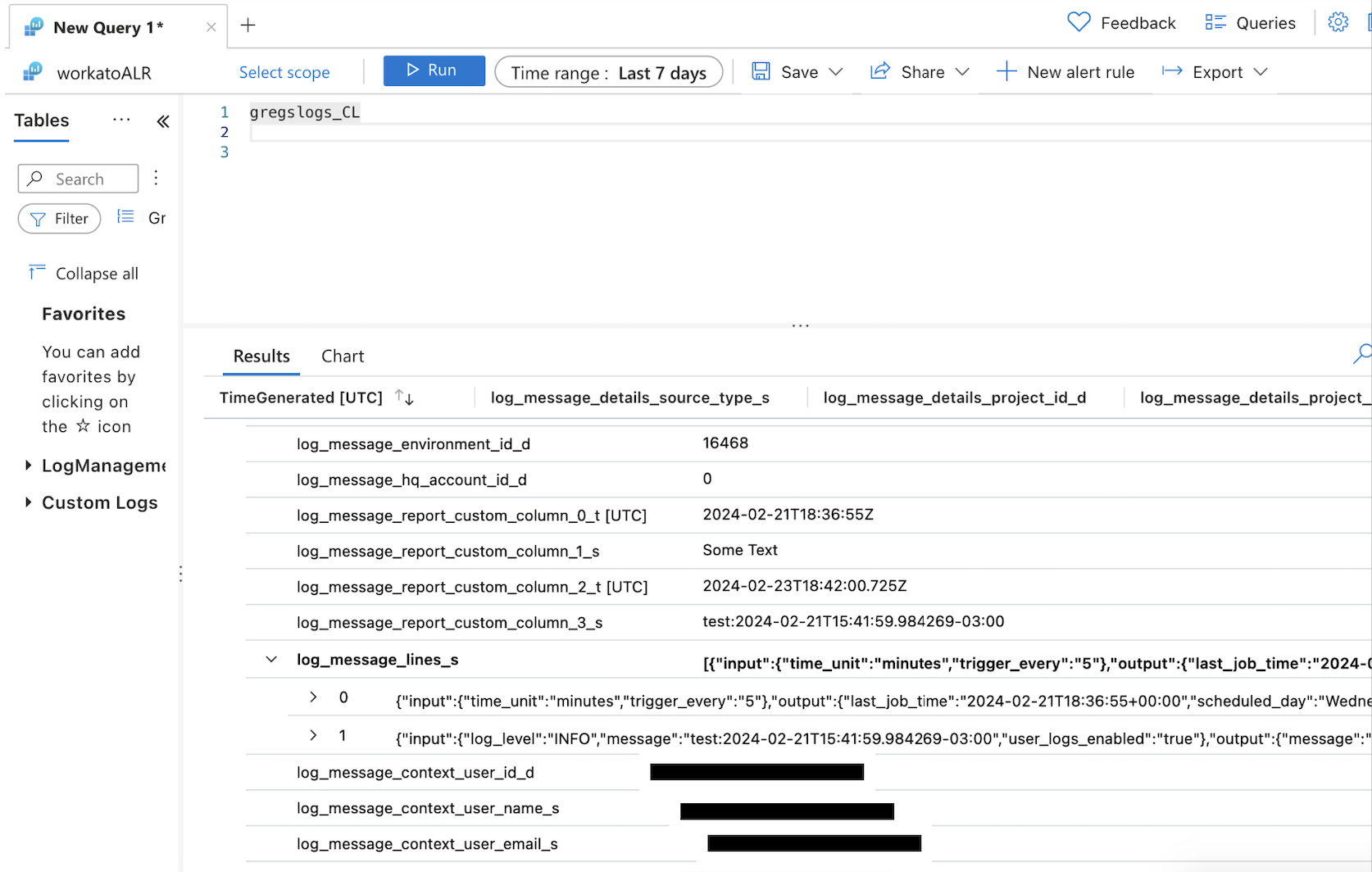Image resolution: width=1372 pixels, height=872 pixels.
Task: Select the New Query 1 tab
Action: 107,26
